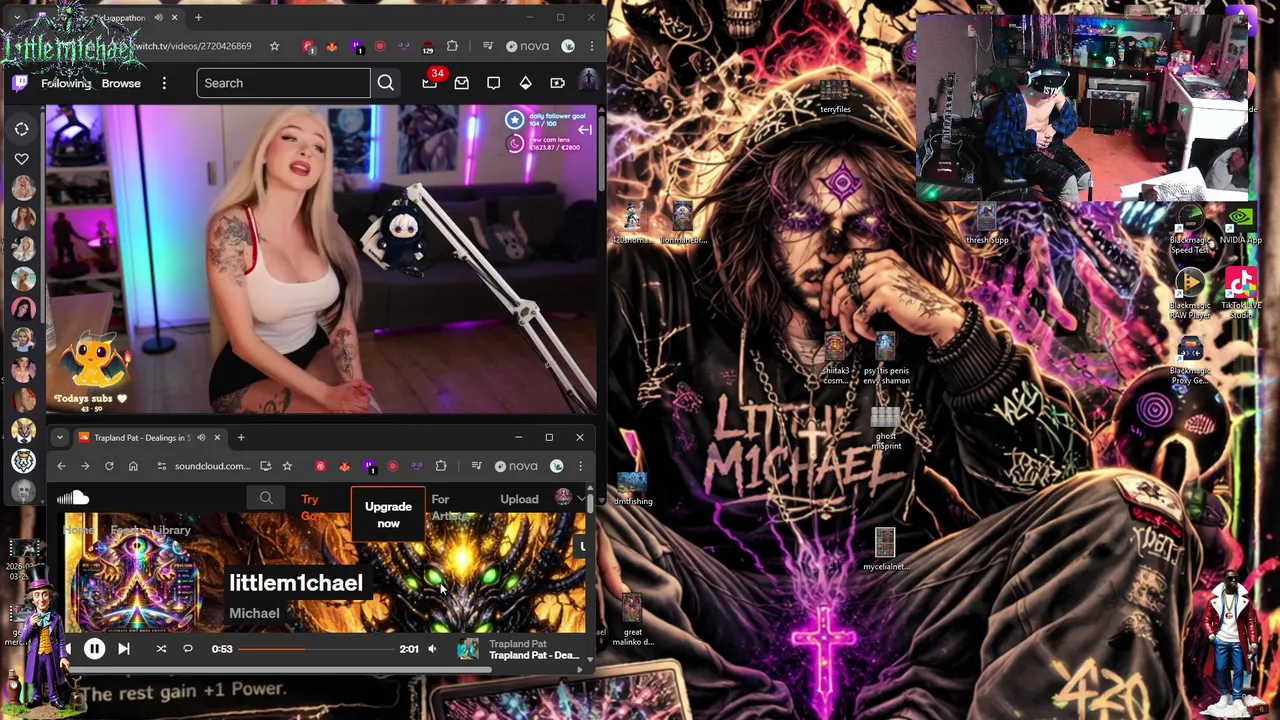Click the SoundCloud volume speaker icon
The image size is (1280, 720).
pyautogui.click(x=432, y=649)
